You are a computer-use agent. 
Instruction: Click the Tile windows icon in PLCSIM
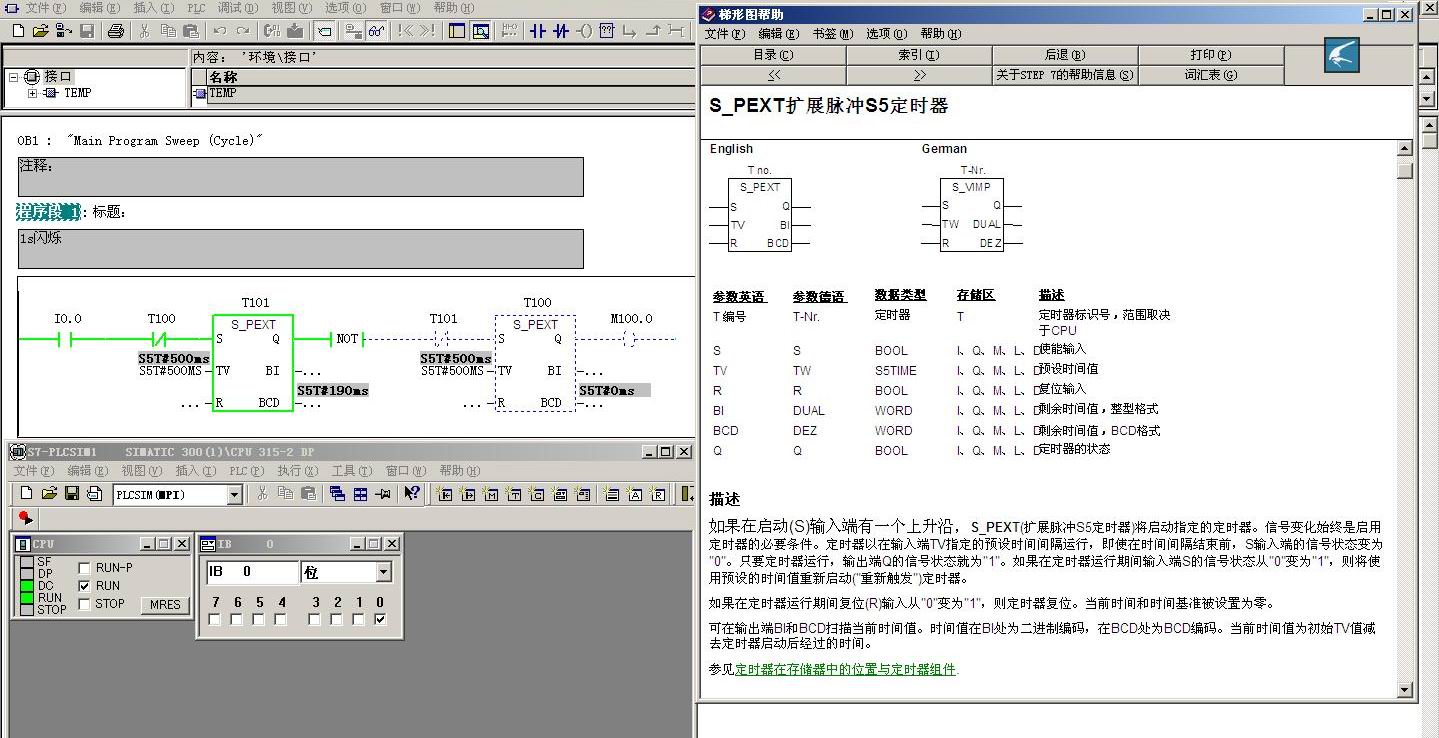point(360,494)
